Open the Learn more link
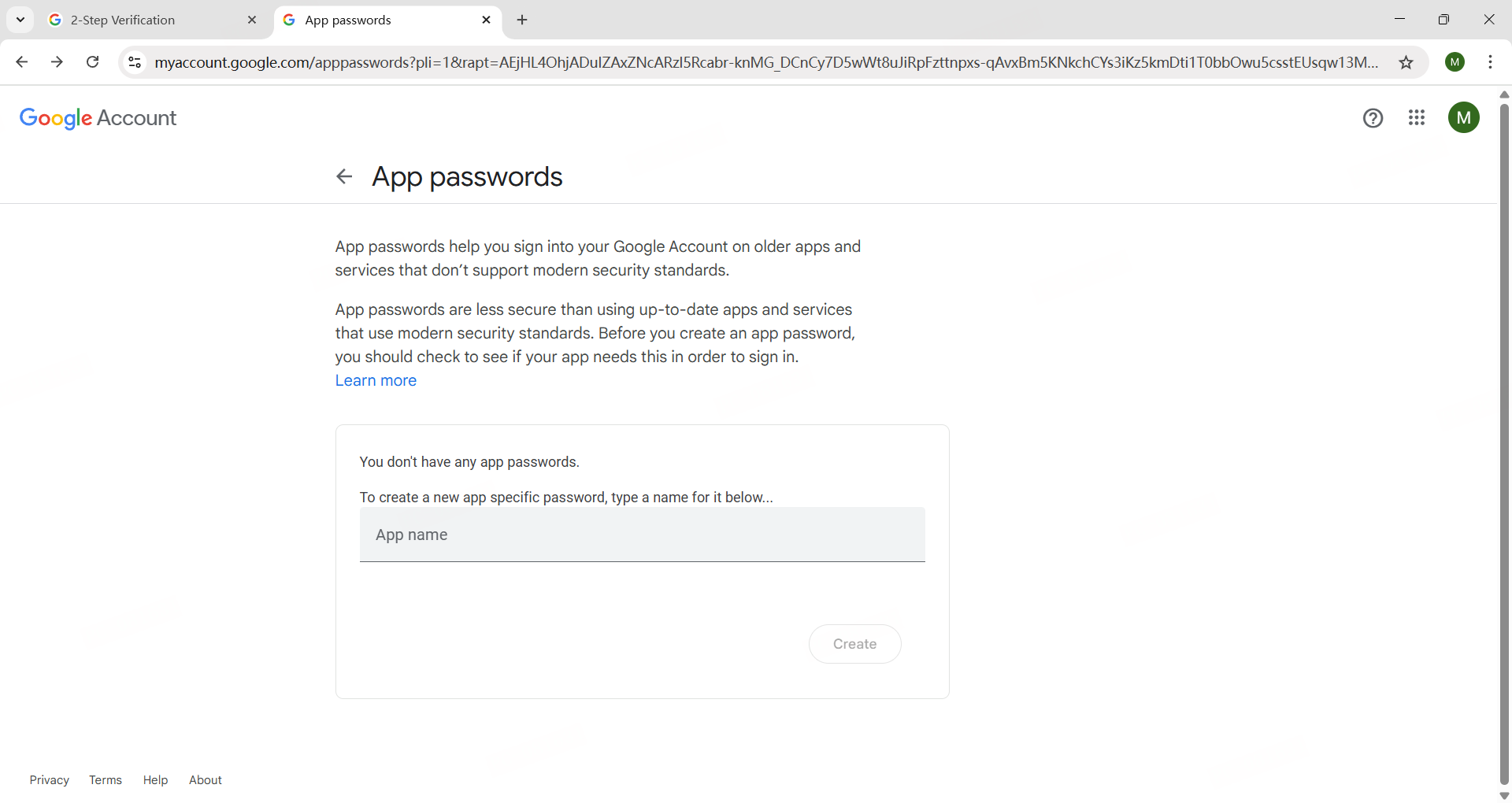The width and height of the screenshot is (1512, 803). 376,380
